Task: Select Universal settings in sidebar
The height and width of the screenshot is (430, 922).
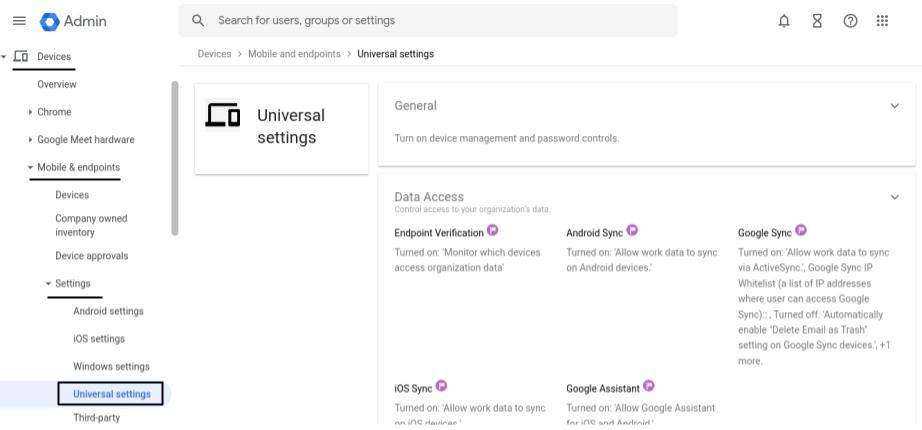Action: click(111, 394)
